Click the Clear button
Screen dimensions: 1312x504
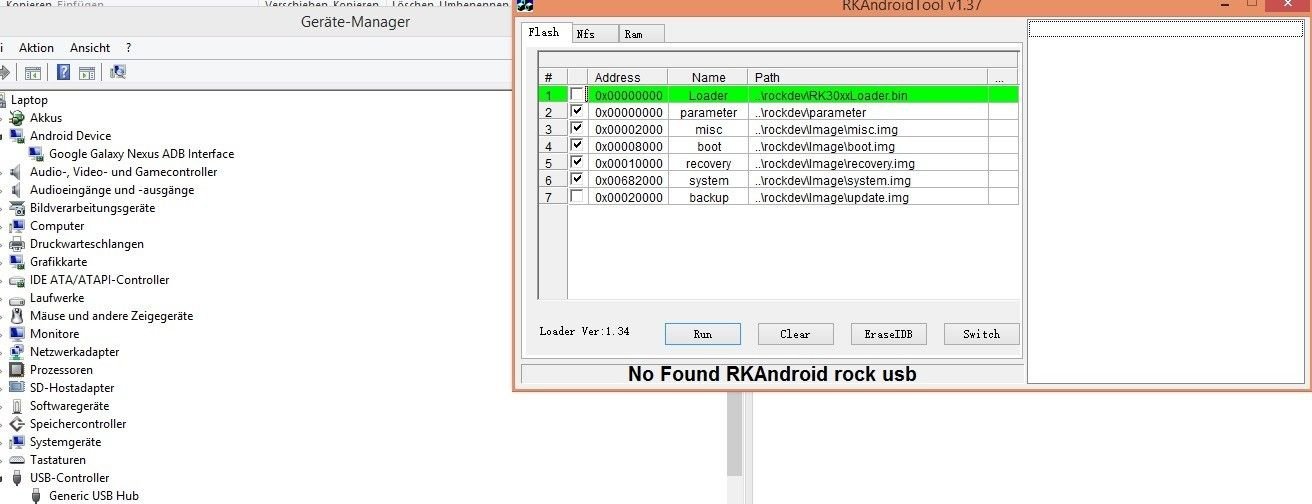tap(795, 334)
